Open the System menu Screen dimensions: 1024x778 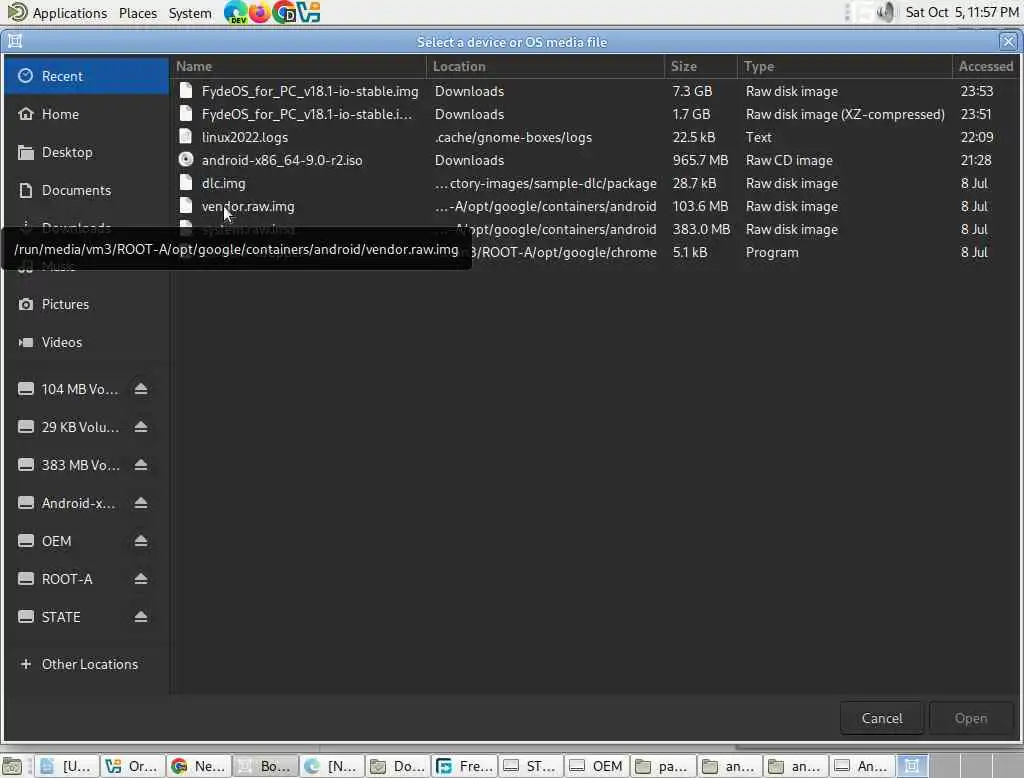pyautogui.click(x=190, y=12)
